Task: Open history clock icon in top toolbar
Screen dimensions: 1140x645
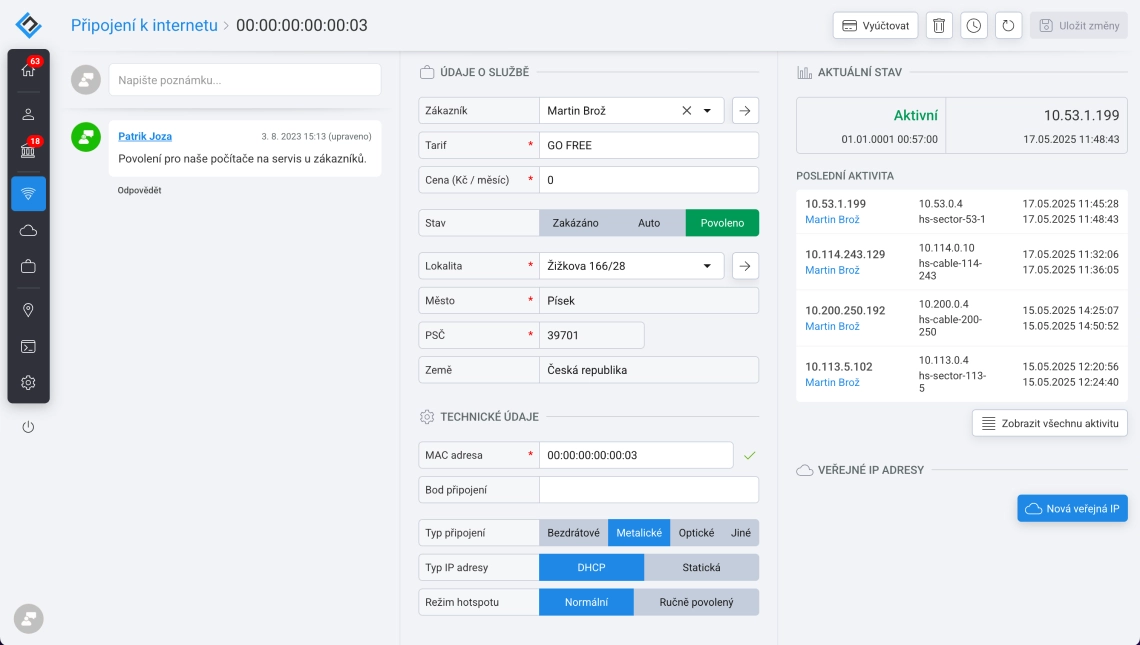Action: point(973,26)
